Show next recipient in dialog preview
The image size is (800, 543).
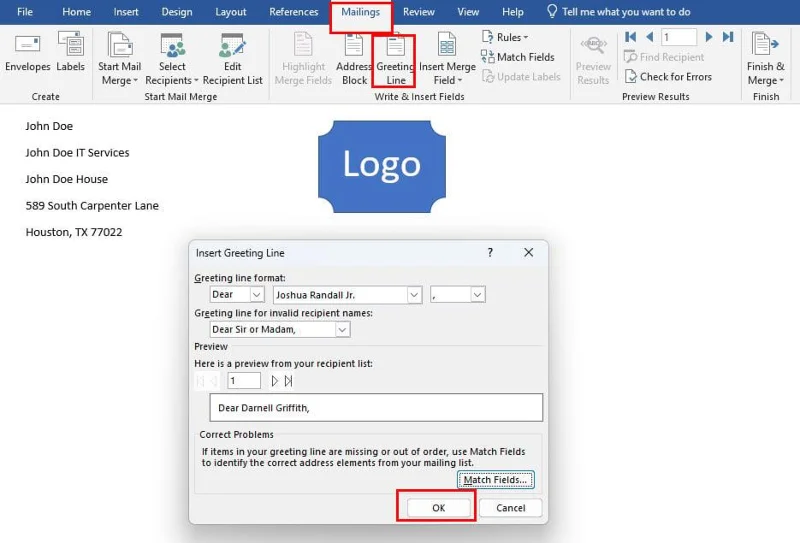point(274,381)
